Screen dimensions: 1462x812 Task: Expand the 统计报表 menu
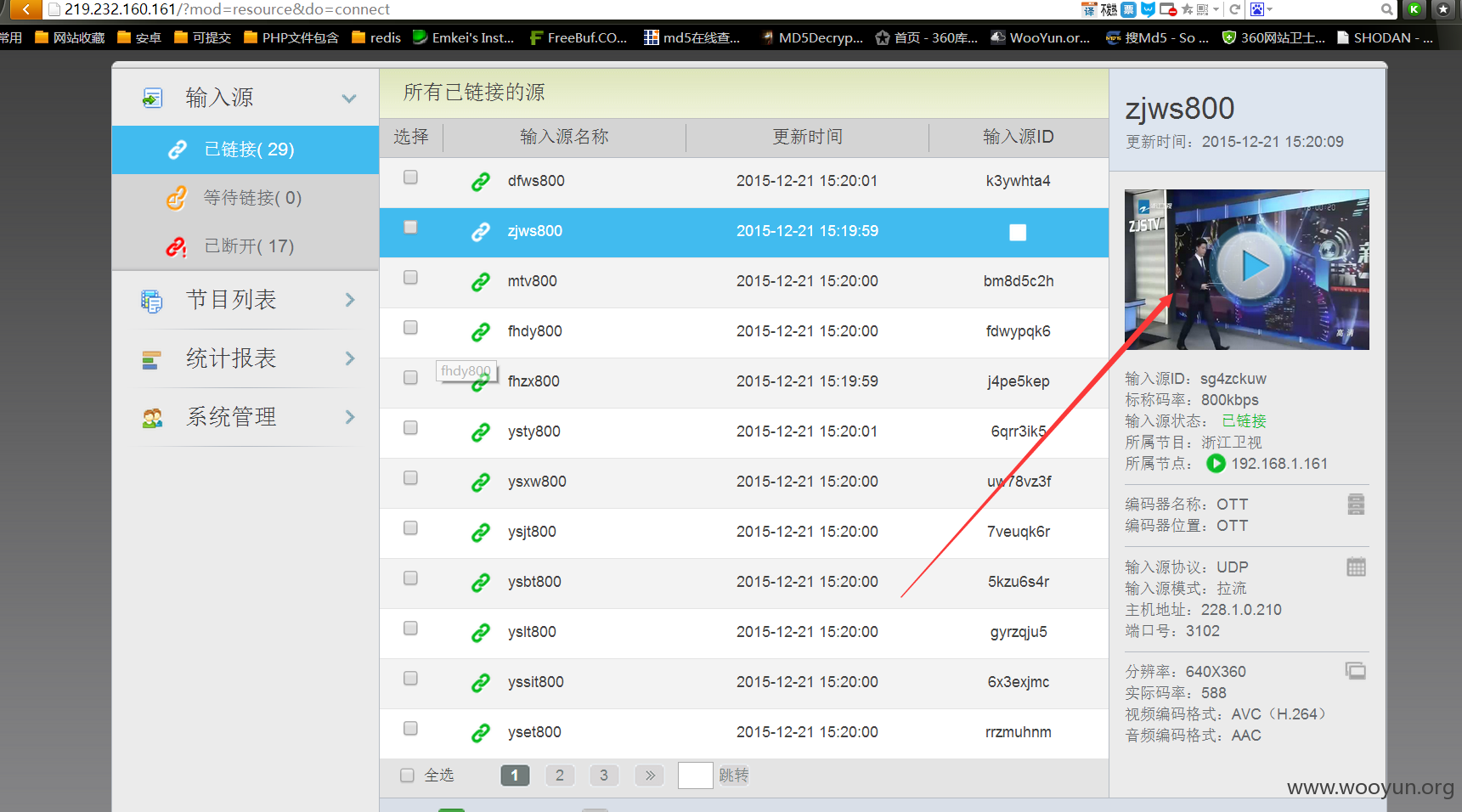246,358
